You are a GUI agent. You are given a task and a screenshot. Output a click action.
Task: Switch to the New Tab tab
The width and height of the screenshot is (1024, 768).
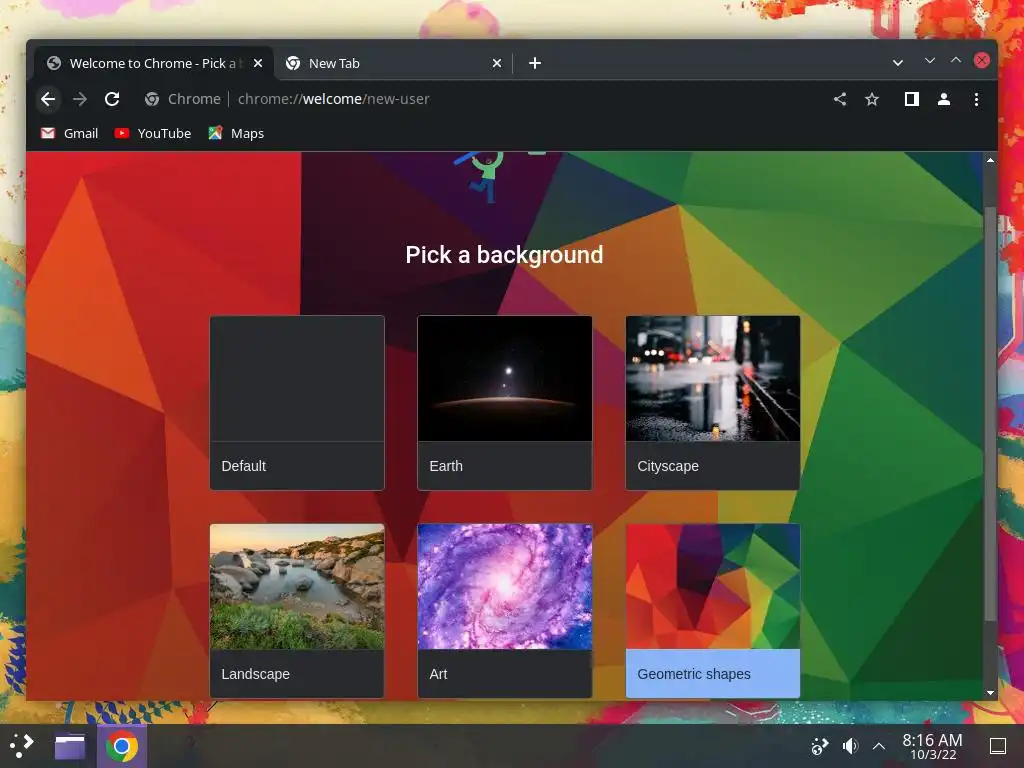393,63
